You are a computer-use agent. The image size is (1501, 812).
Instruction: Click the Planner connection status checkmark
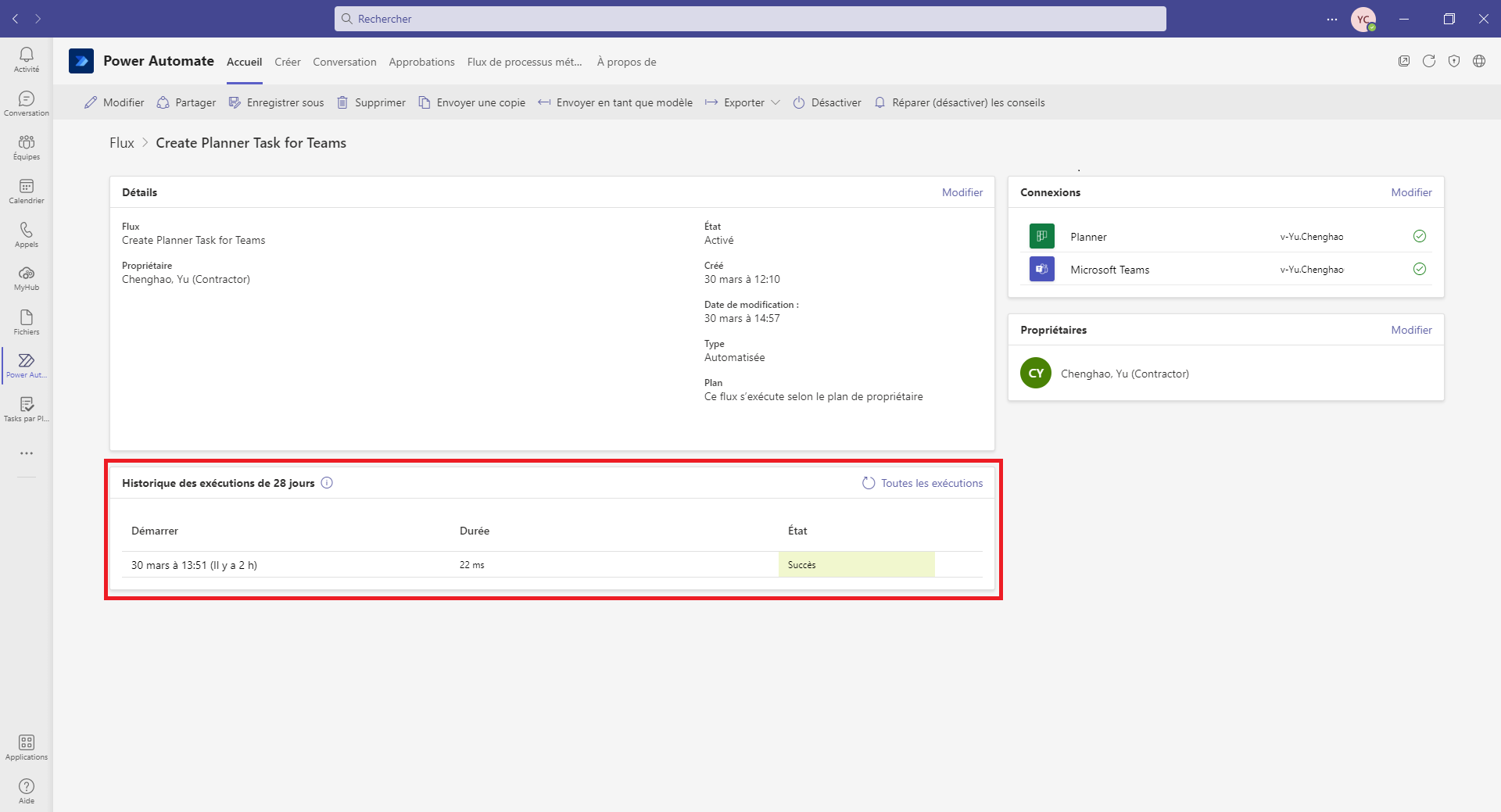pyautogui.click(x=1420, y=236)
